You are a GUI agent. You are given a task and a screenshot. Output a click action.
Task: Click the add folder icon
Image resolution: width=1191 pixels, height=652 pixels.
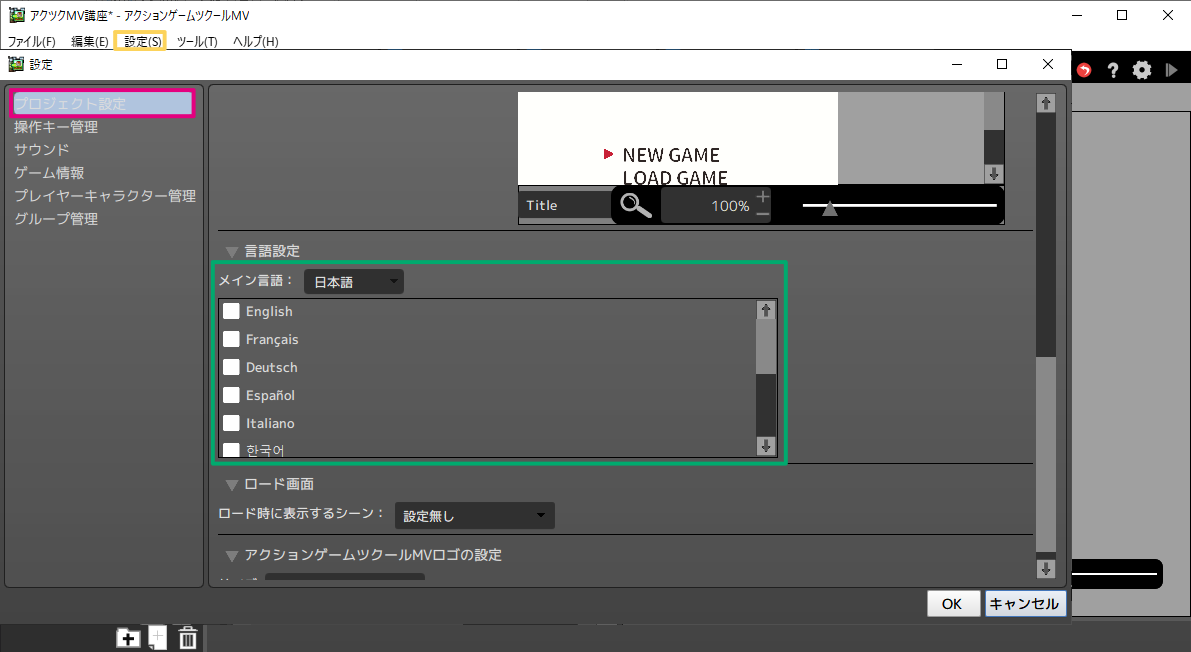pos(128,638)
